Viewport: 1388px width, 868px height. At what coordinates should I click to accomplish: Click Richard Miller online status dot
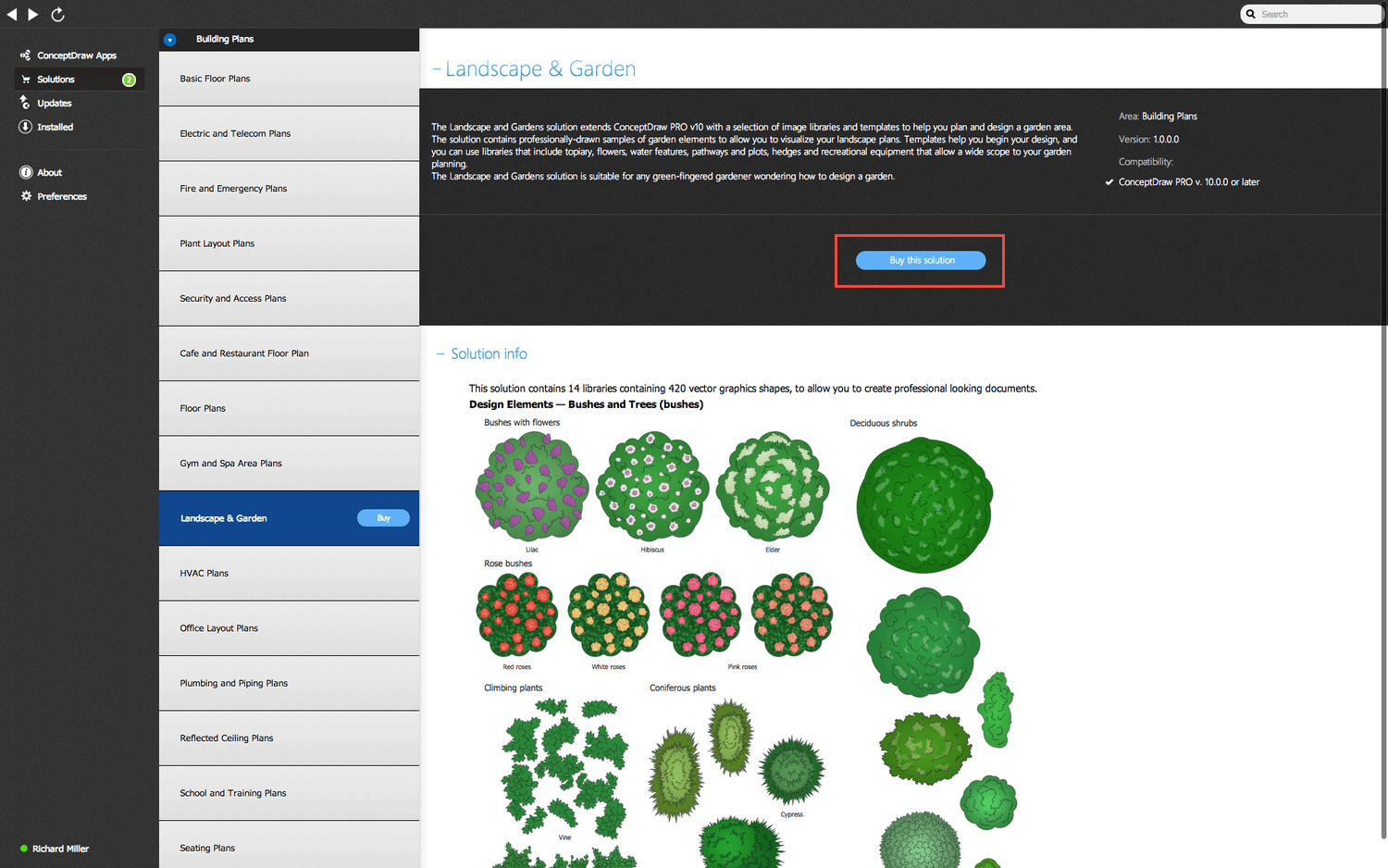coord(24,849)
